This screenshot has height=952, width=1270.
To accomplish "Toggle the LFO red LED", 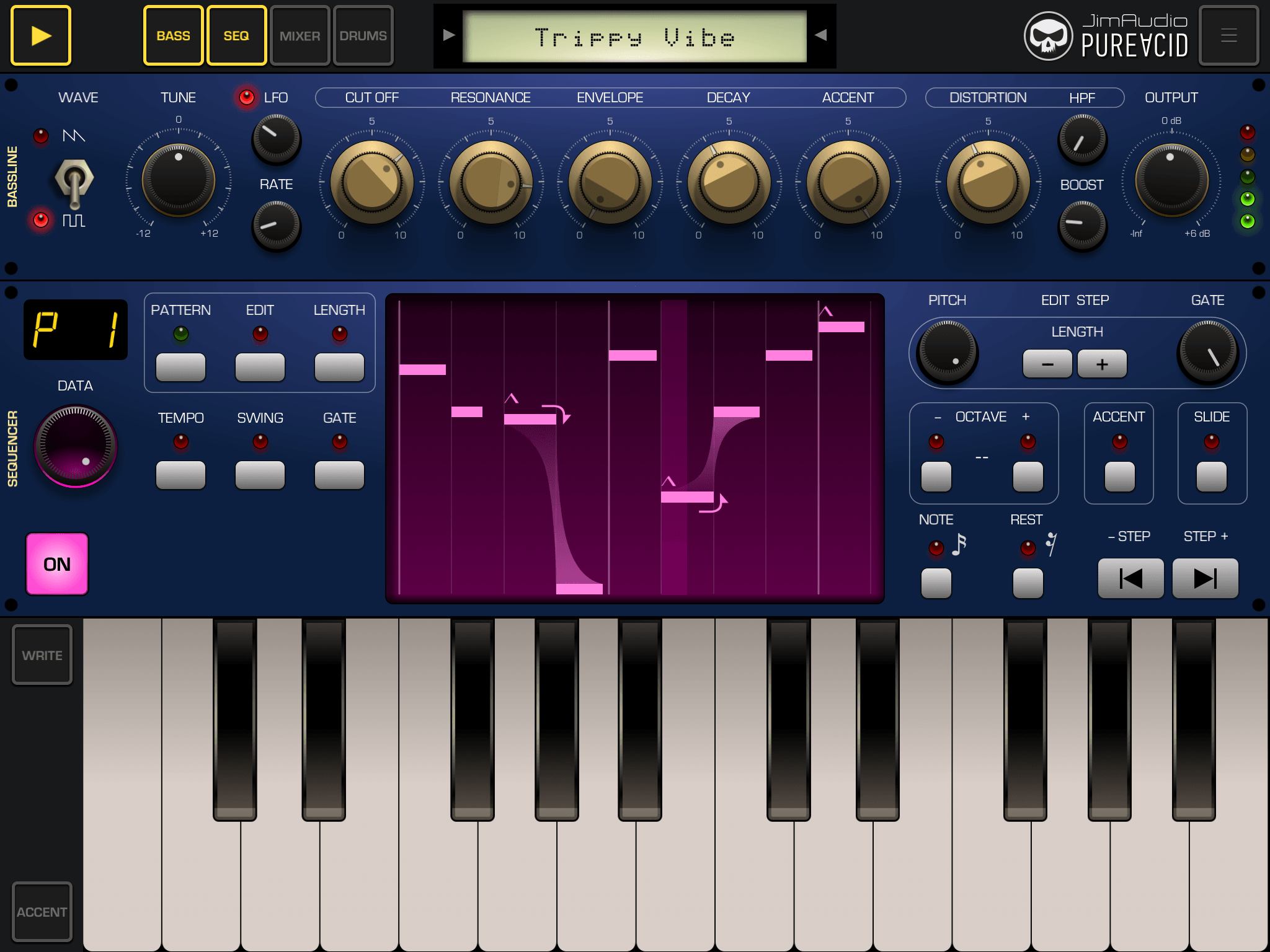I will point(247,97).
